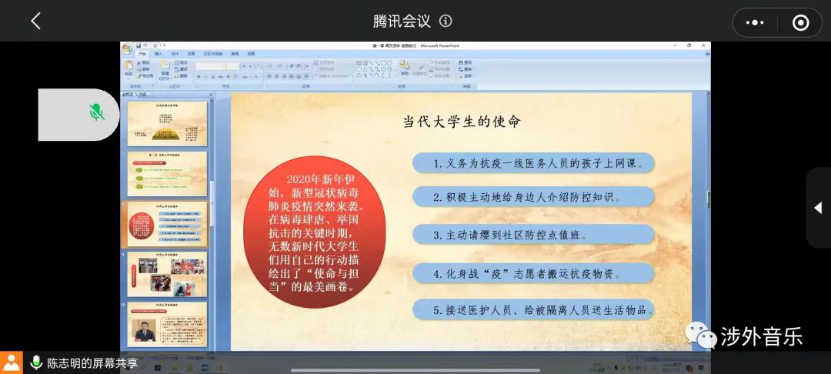831x374 pixels.
Task: Select the slide thumbnail with photo collage
Action: [167, 274]
